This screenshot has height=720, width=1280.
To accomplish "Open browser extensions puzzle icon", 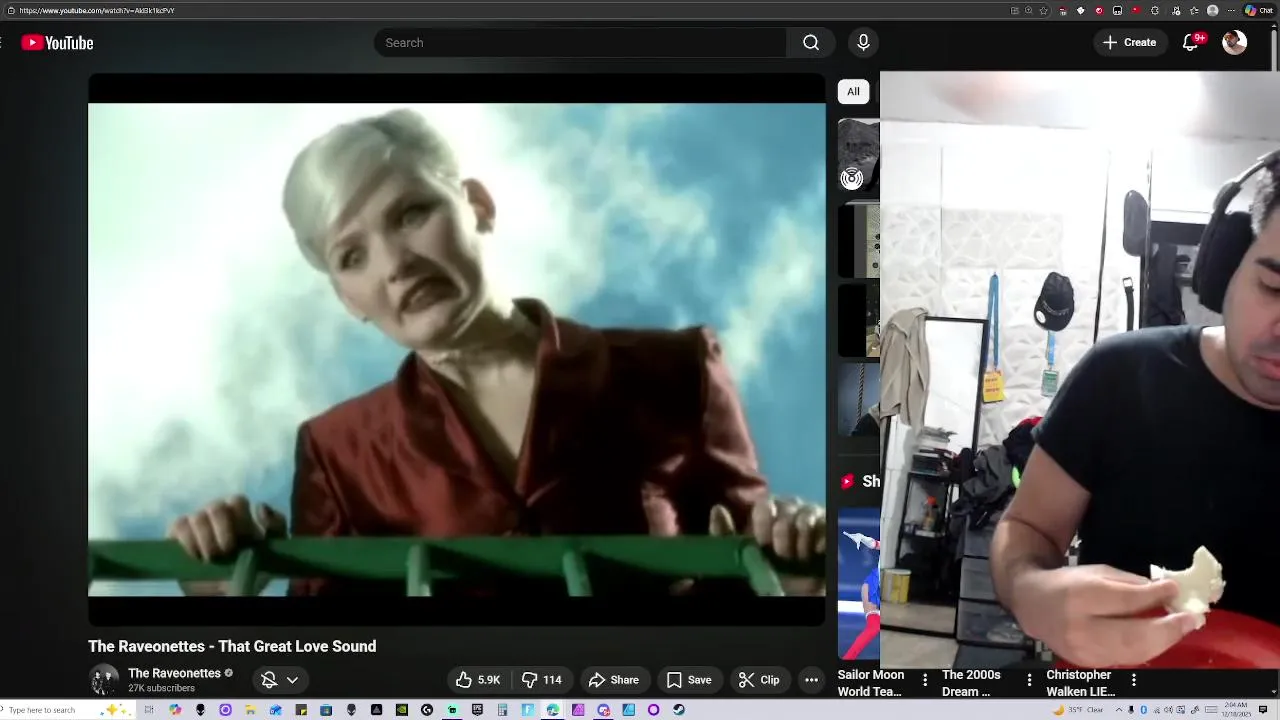I will coord(1155,11).
